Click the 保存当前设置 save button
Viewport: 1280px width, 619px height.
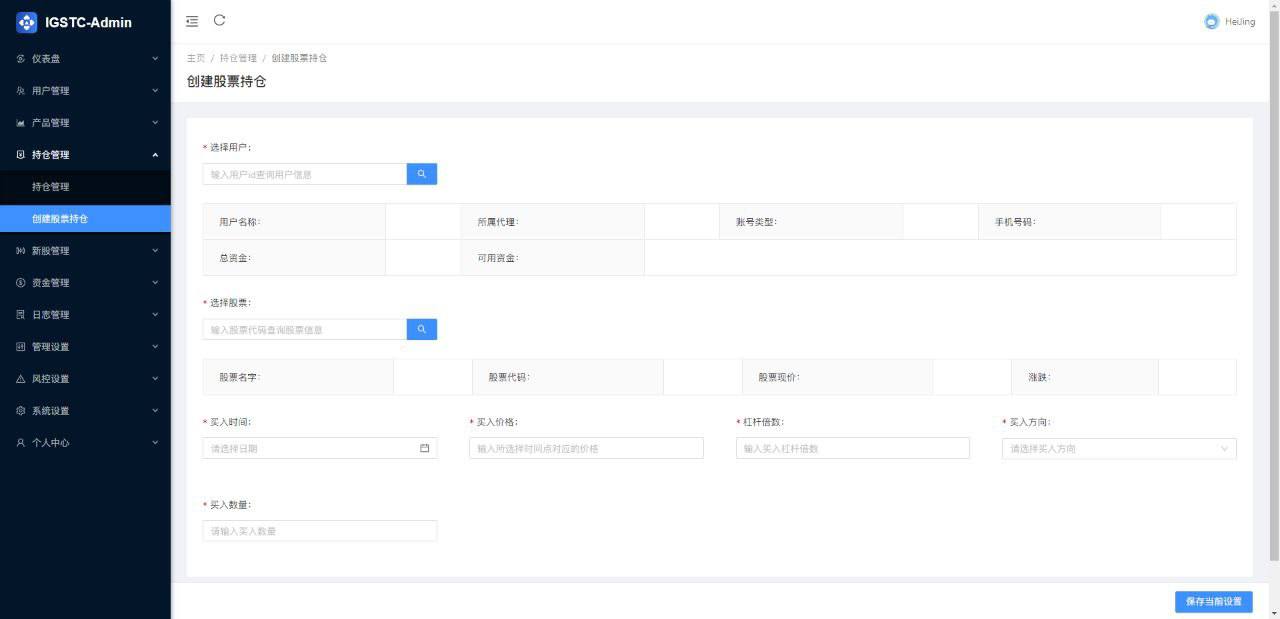[x=1213, y=601]
